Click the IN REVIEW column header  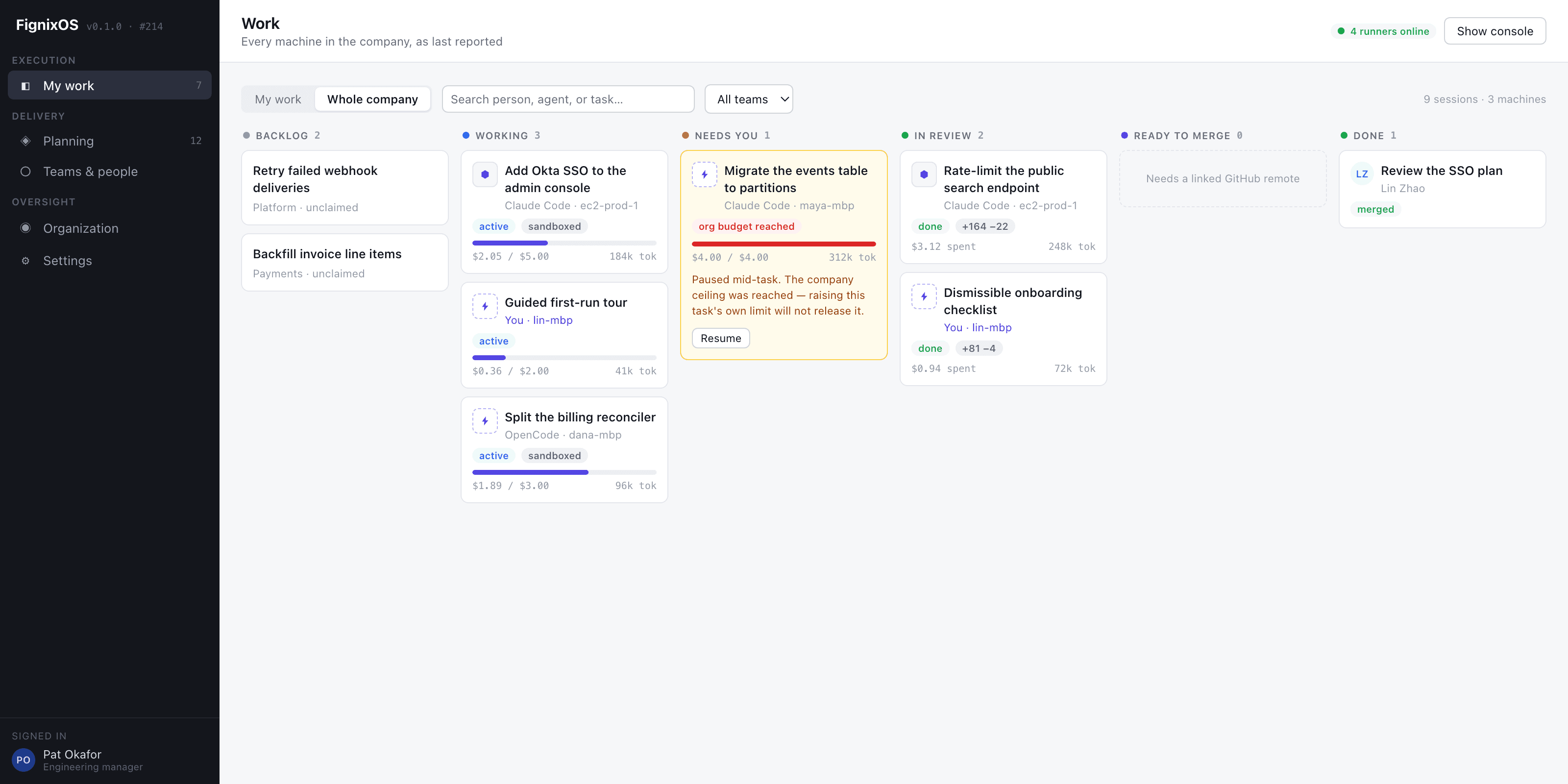942,135
